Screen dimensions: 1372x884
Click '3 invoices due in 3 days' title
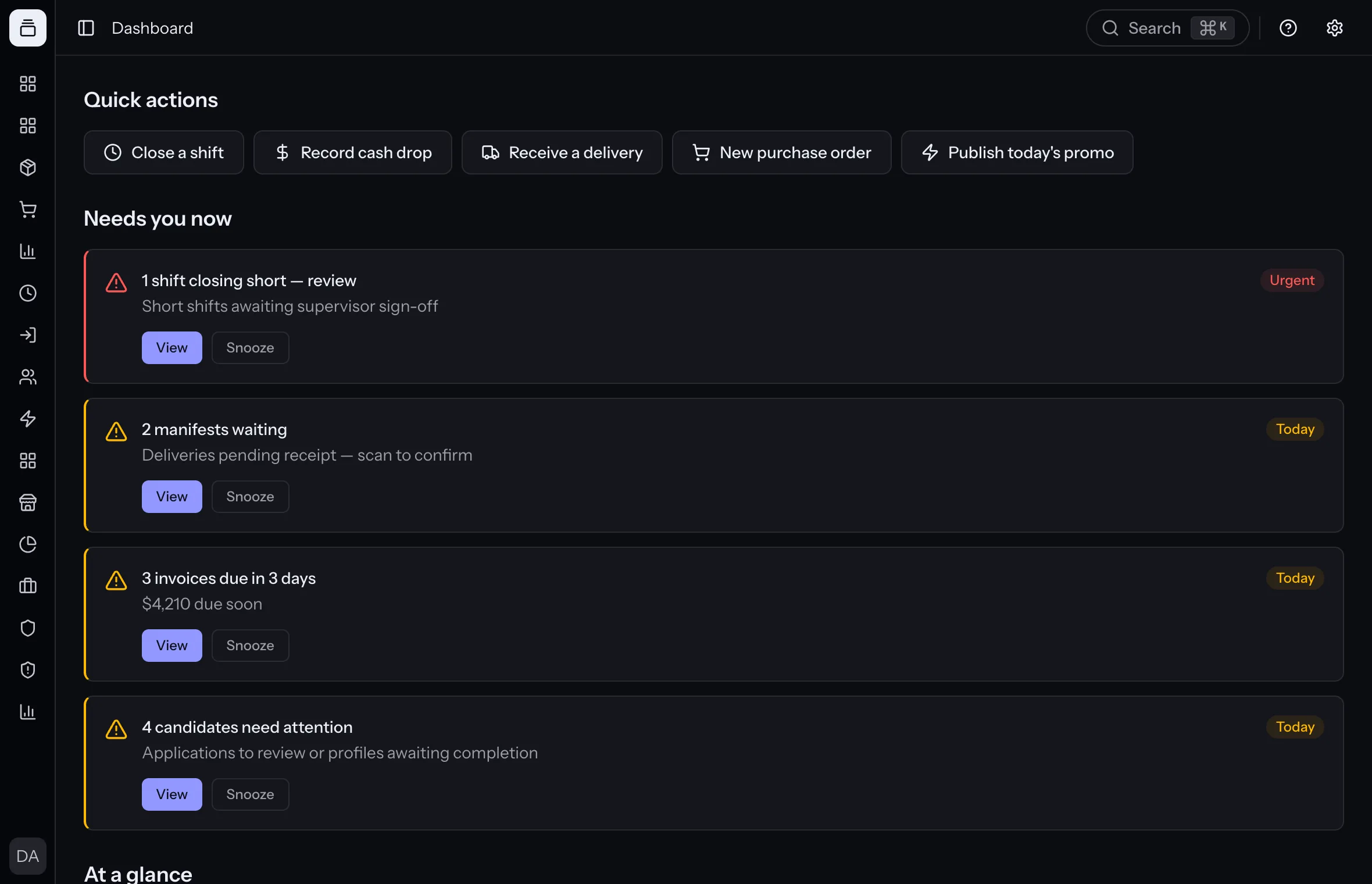229,578
